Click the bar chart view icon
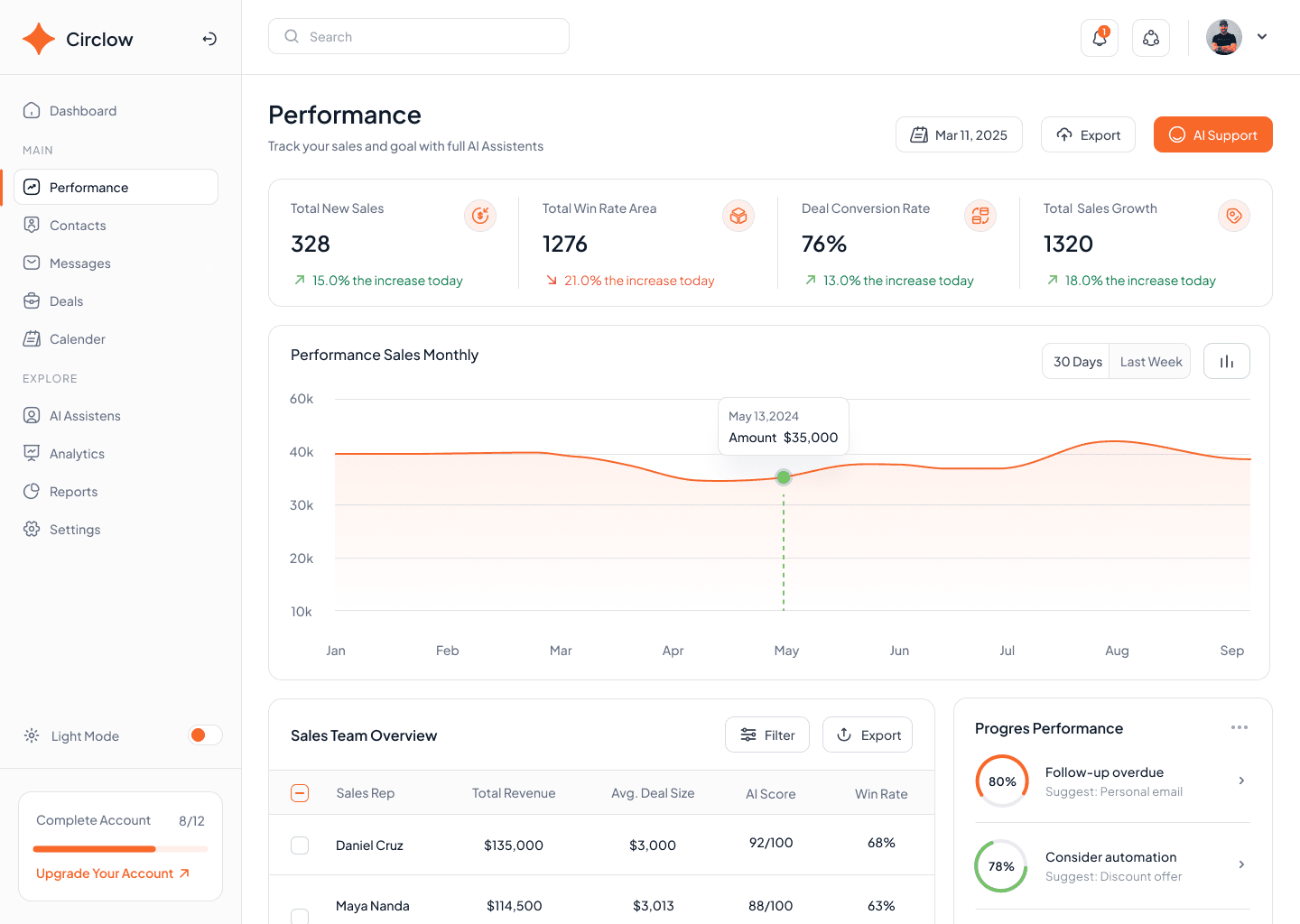 point(1227,361)
